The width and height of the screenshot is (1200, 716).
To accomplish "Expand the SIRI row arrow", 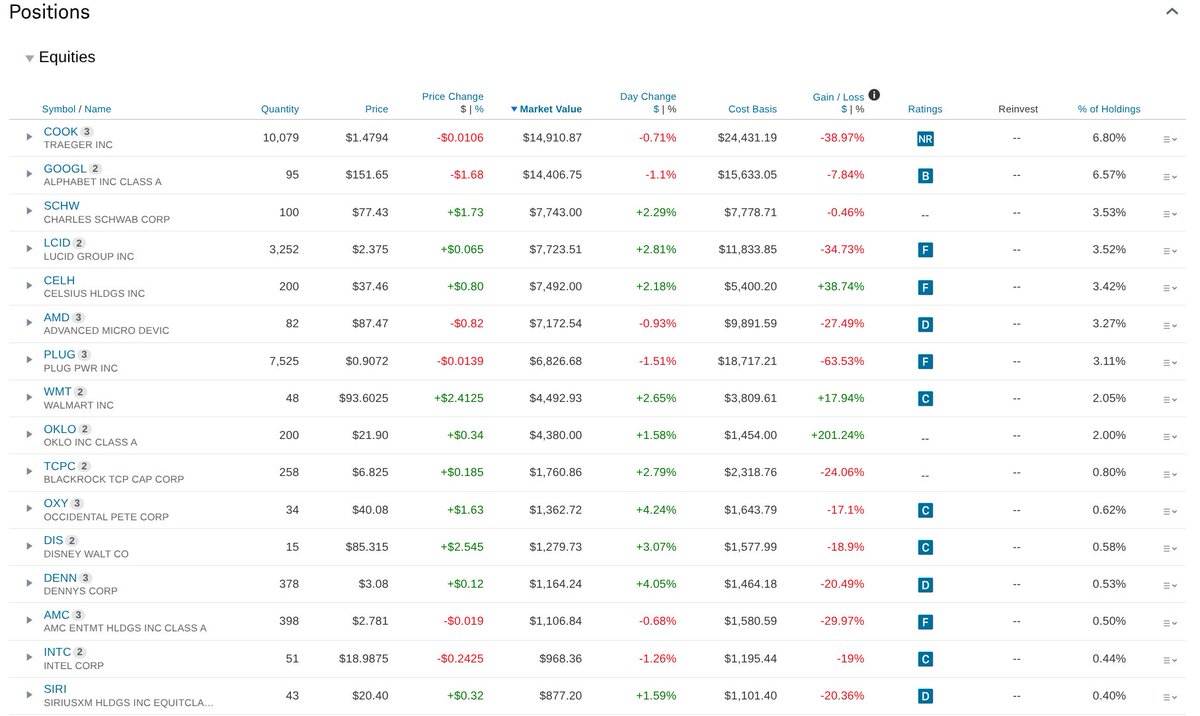I will 30,695.
